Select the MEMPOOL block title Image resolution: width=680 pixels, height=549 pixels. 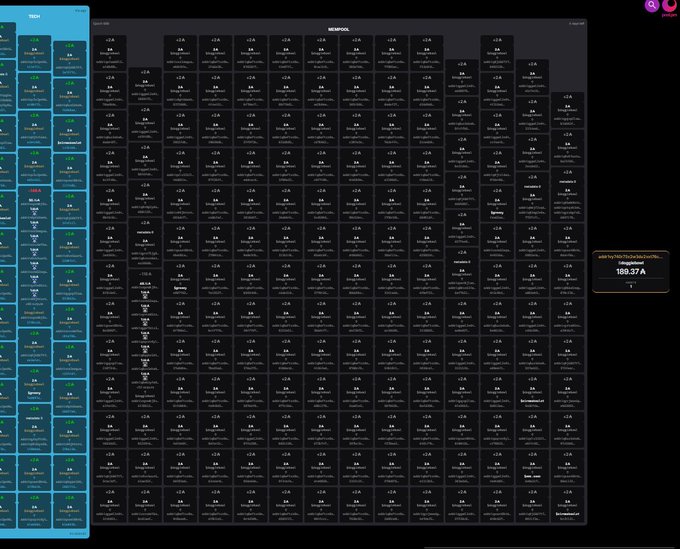click(338, 29)
